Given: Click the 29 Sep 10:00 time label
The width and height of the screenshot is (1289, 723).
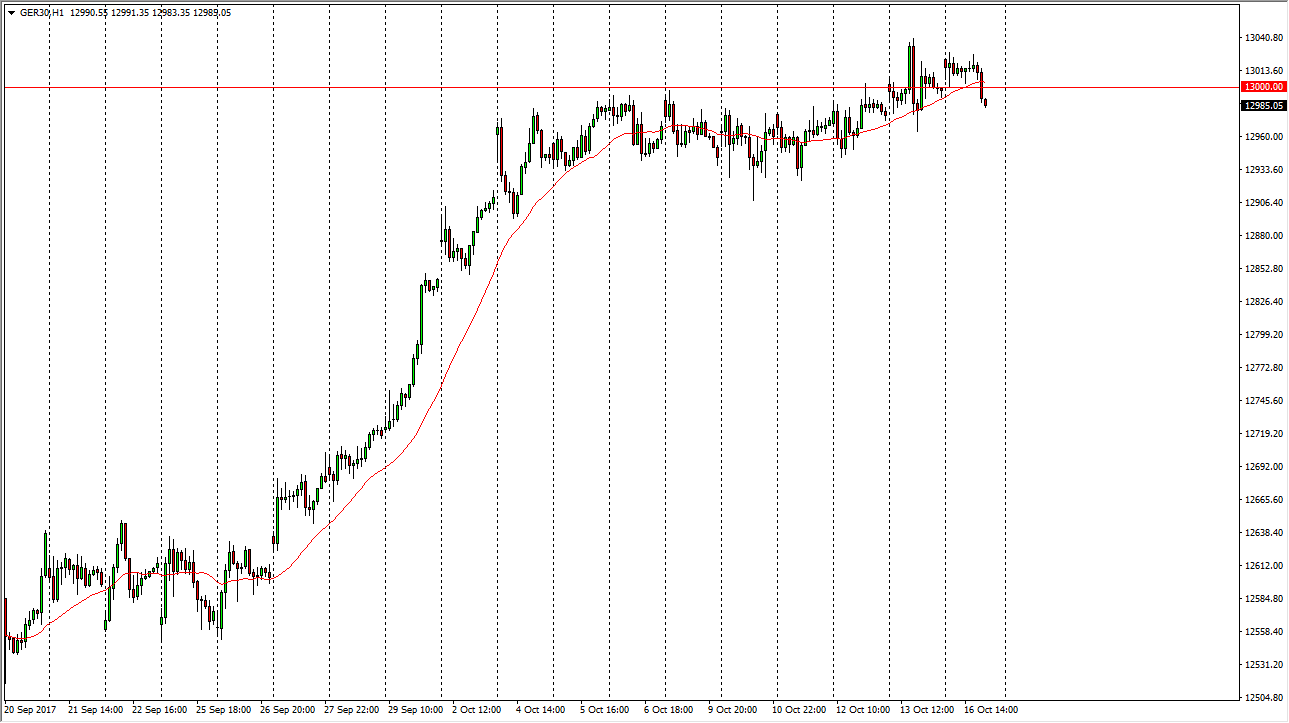Looking at the screenshot, I should [417, 710].
